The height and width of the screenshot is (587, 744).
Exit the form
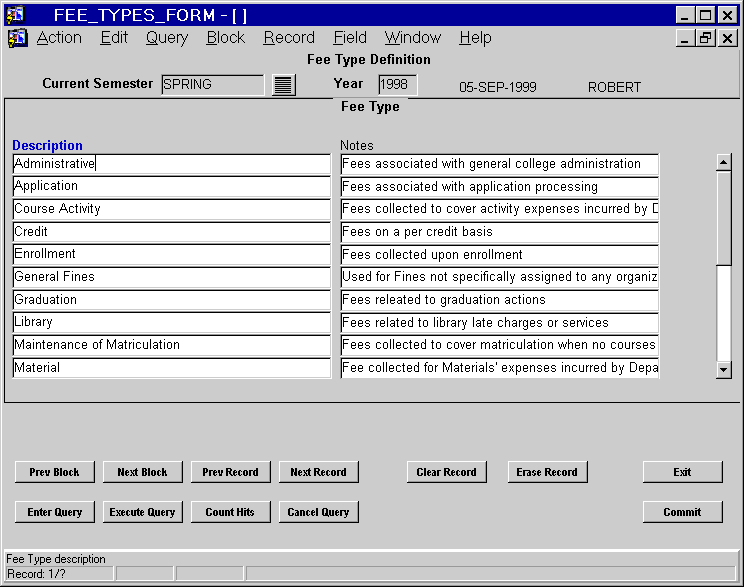click(682, 472)
